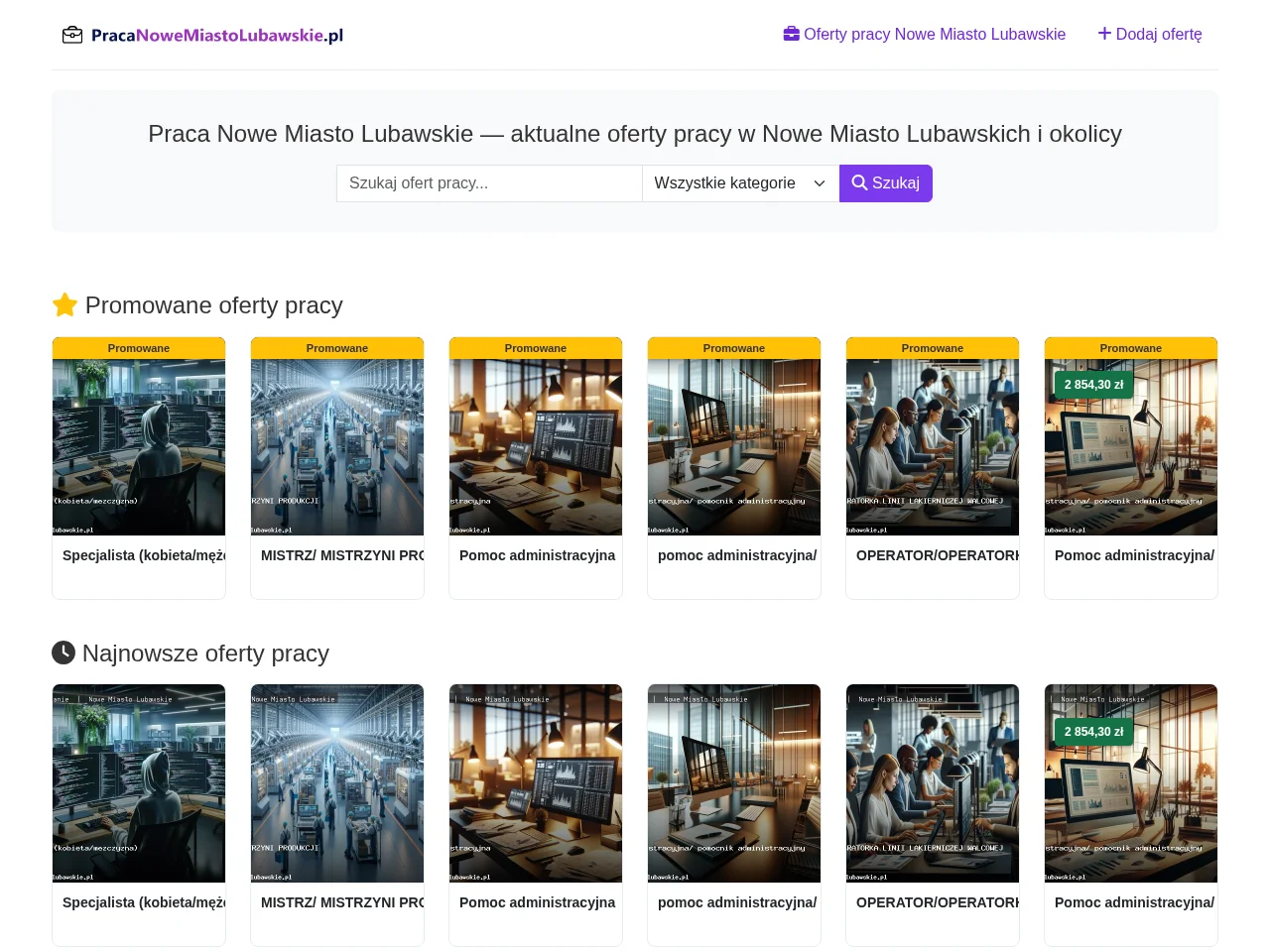Open newest Pomoc administracyjna offer image

[536, 783]
